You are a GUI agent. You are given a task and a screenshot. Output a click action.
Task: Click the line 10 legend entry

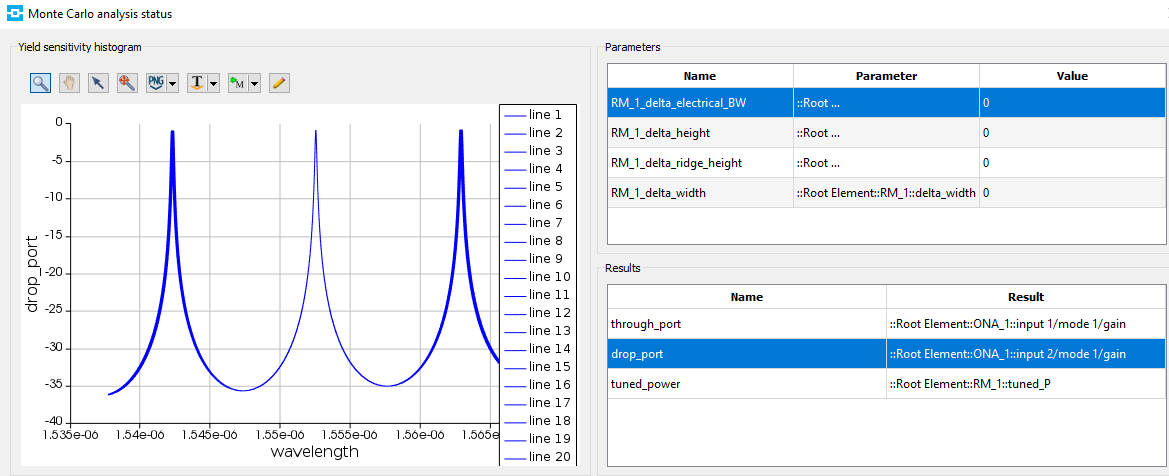[538, 277]
